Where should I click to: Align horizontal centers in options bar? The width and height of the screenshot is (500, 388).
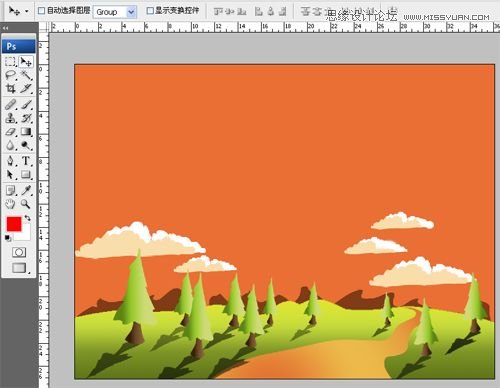271,12
